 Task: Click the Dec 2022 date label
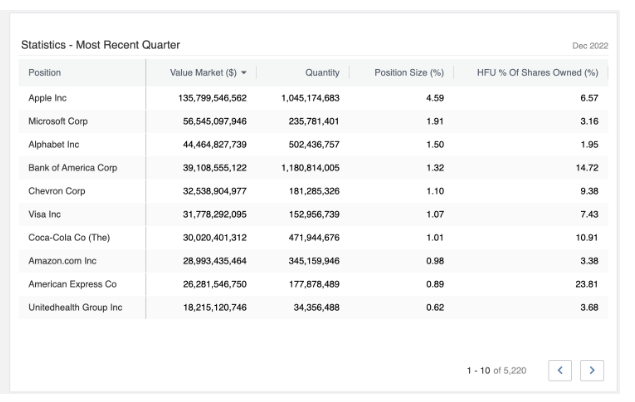click(x=587, y=46)
